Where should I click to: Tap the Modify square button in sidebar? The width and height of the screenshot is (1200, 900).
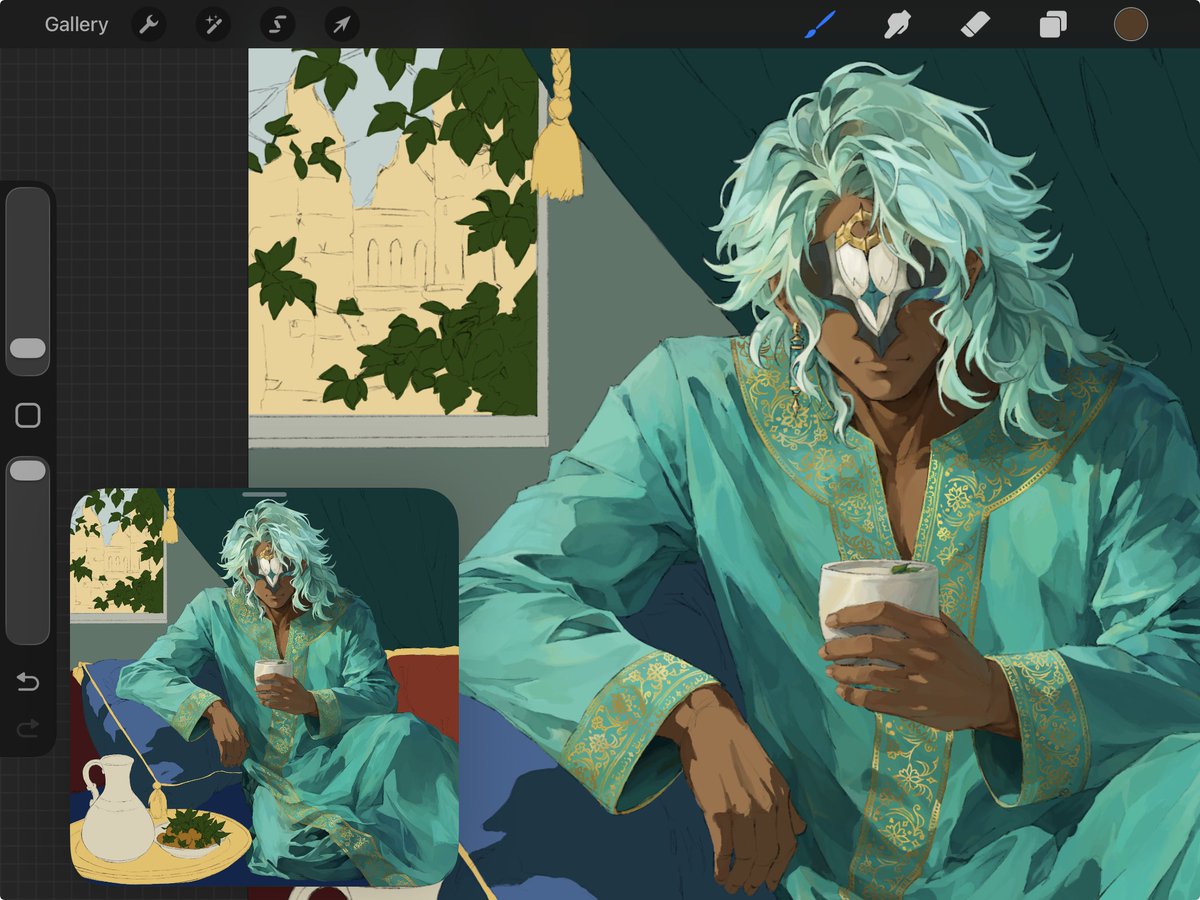pyautogui.click(x=28, y=416)
